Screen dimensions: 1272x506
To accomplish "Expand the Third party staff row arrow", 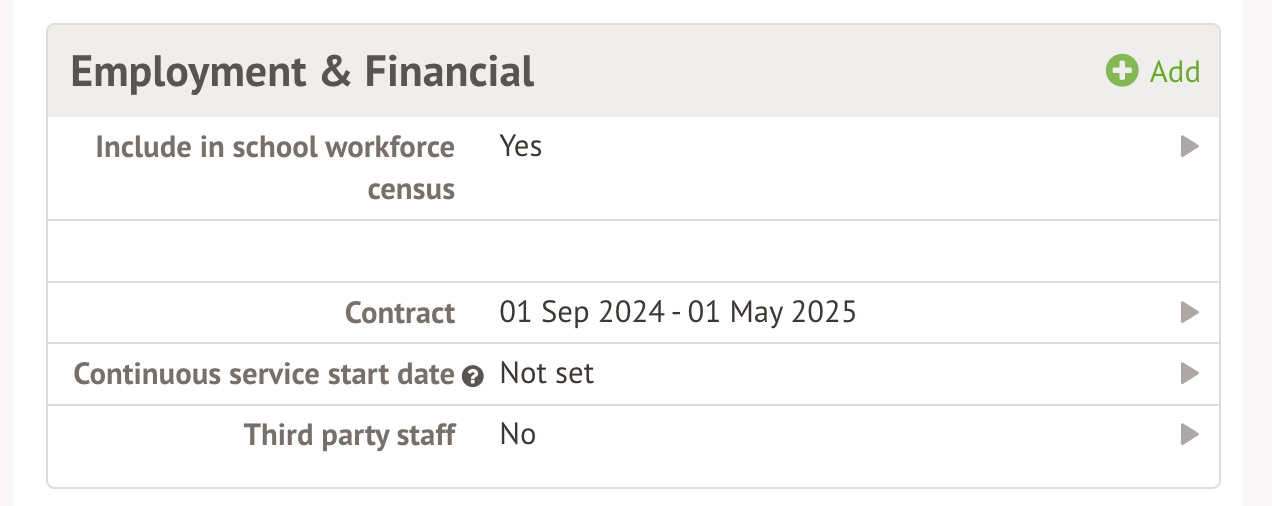I will pyautogui.click(x=1189, y=434).
